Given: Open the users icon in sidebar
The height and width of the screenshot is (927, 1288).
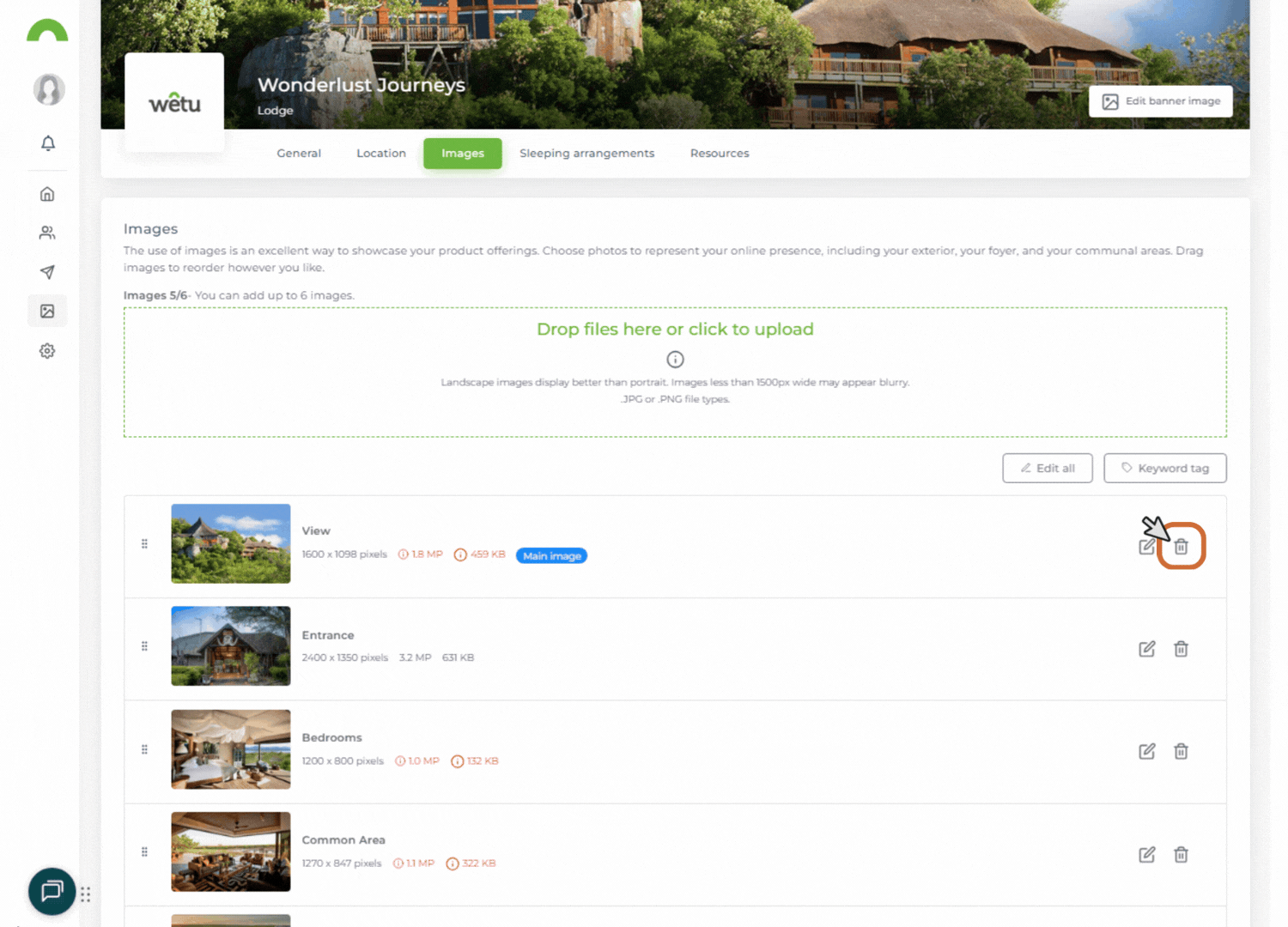Looking at the screenshot, I should (x=47, y=233).
